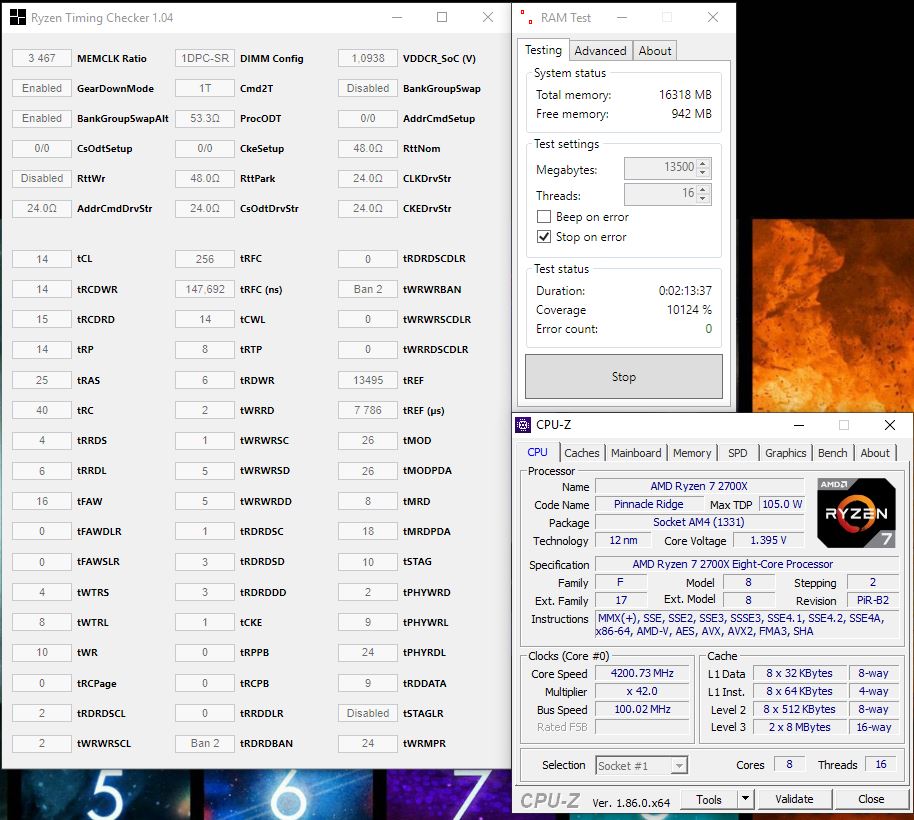
Task: Click the desktop thumbnail numbered 6
Action: point(289,794)
